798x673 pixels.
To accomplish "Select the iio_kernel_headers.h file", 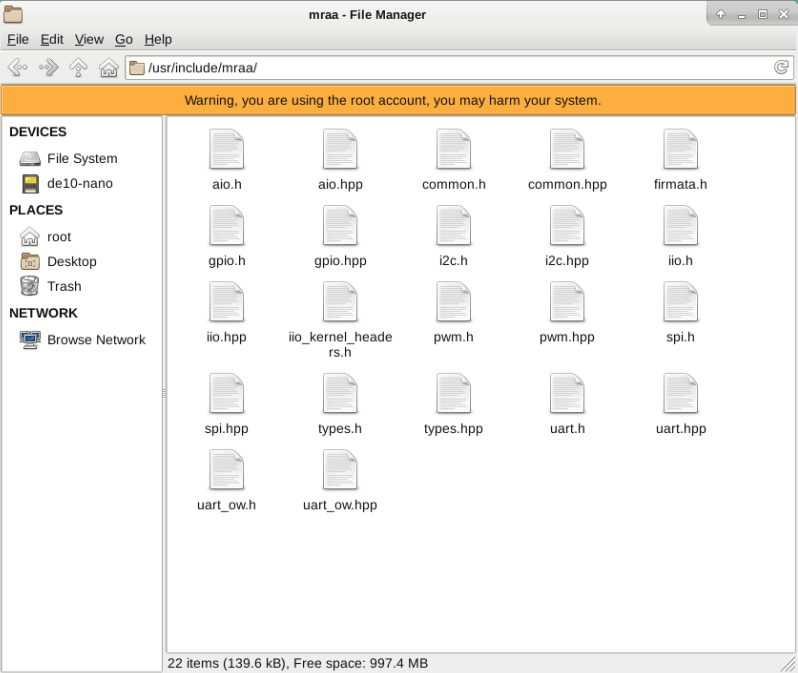I will coord(340,303).
